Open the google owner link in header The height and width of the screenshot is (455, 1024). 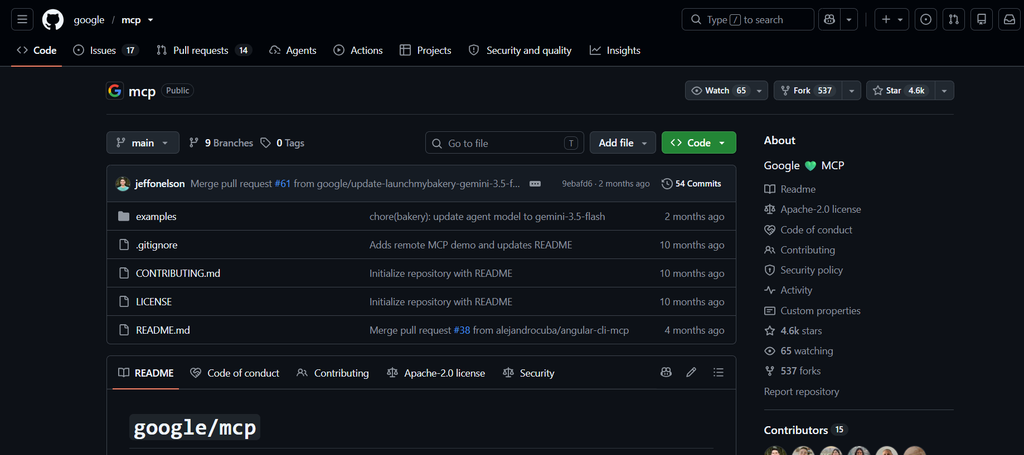point(89,20)
